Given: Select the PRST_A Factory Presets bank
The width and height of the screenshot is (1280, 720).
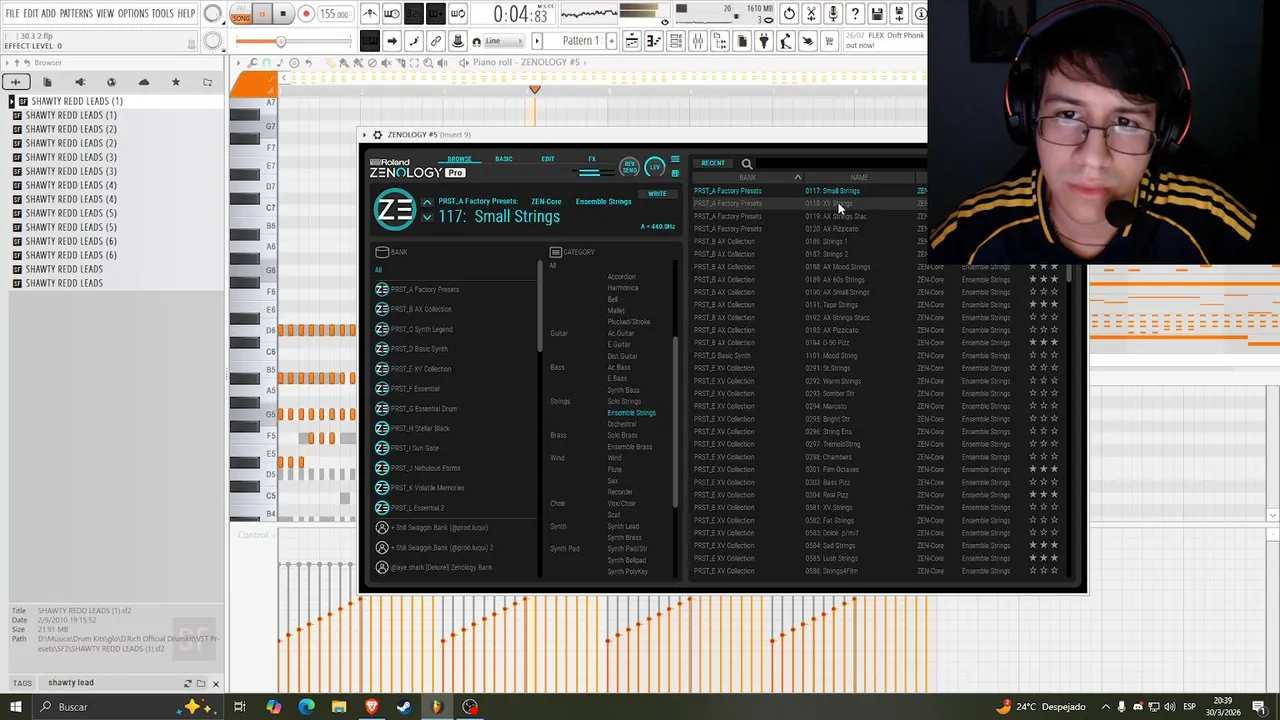Looking at the screenshot, I should [x=425, y=289].
